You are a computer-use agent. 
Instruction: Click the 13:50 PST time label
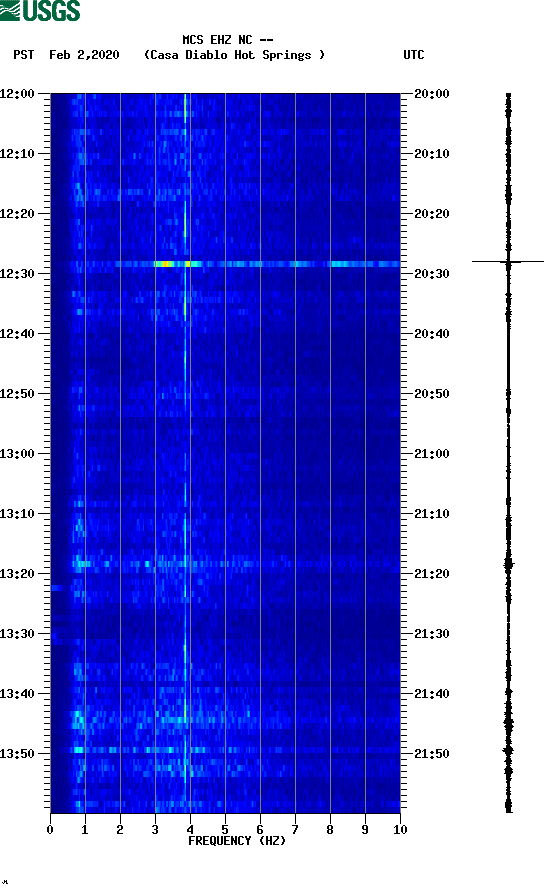(x=17, y=754)
